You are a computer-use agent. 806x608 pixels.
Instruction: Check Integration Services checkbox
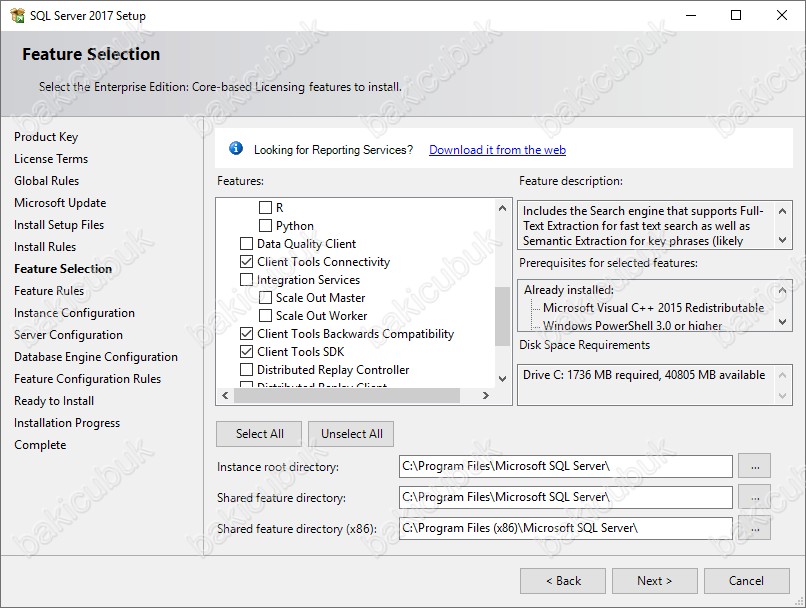(247, 280)
